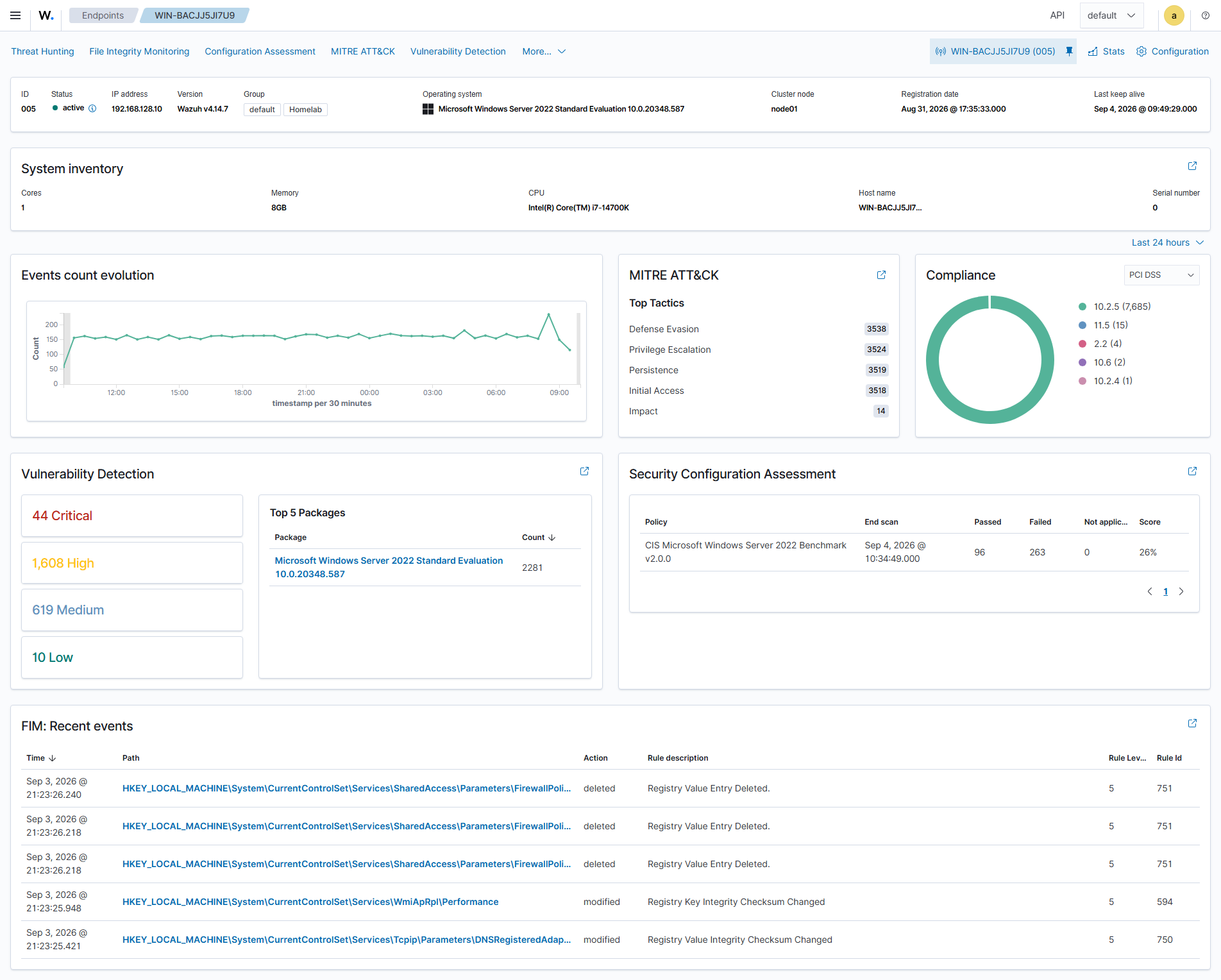Viewport: 1221px width, 980px height.
Task: Open FIM Recent events external link icon
Action: (x=1192, y=723)
